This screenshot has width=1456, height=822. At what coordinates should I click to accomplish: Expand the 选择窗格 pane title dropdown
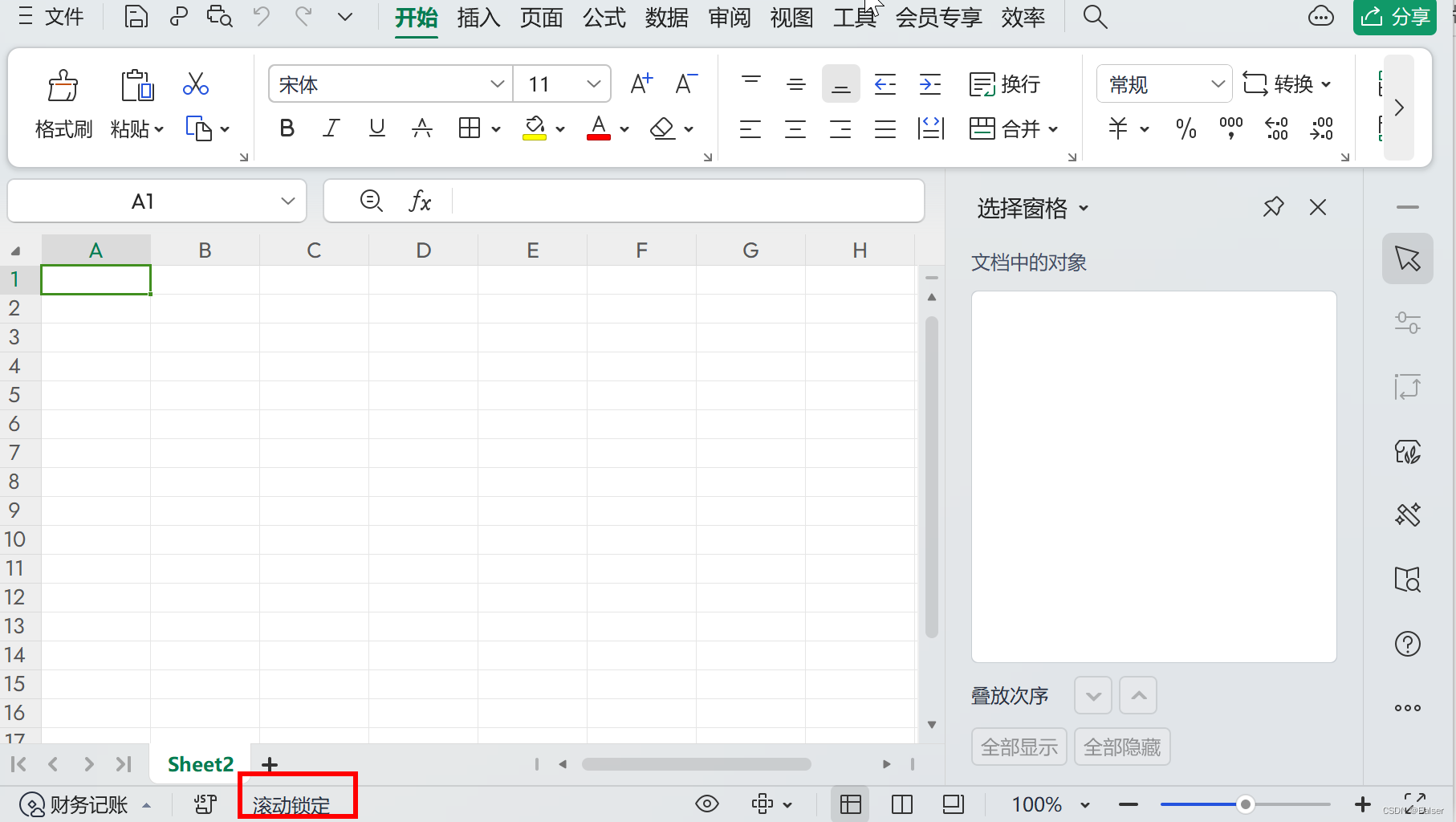tap(1084, 208)
